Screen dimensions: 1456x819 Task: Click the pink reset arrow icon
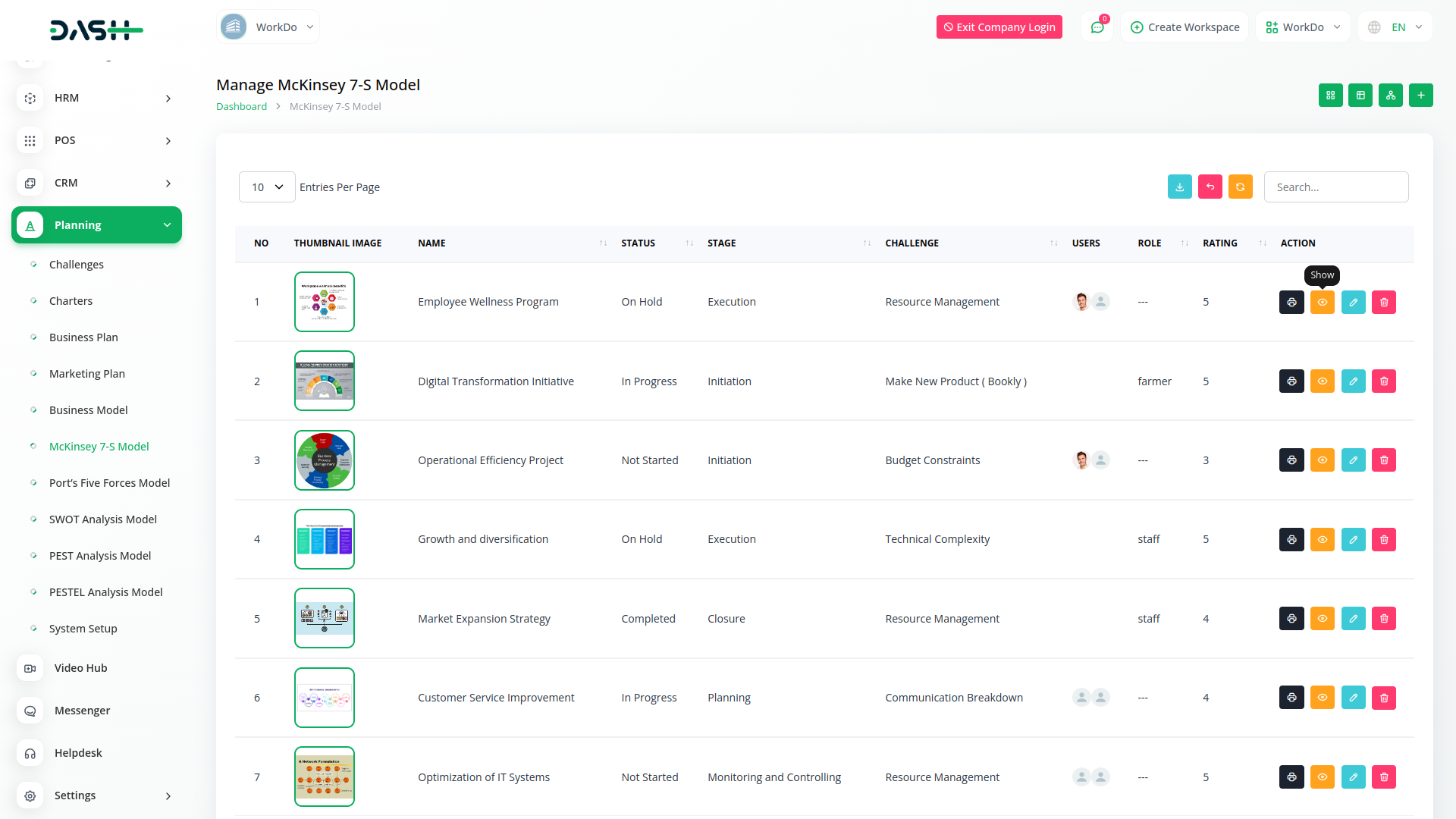click(x=1210, y=187)
